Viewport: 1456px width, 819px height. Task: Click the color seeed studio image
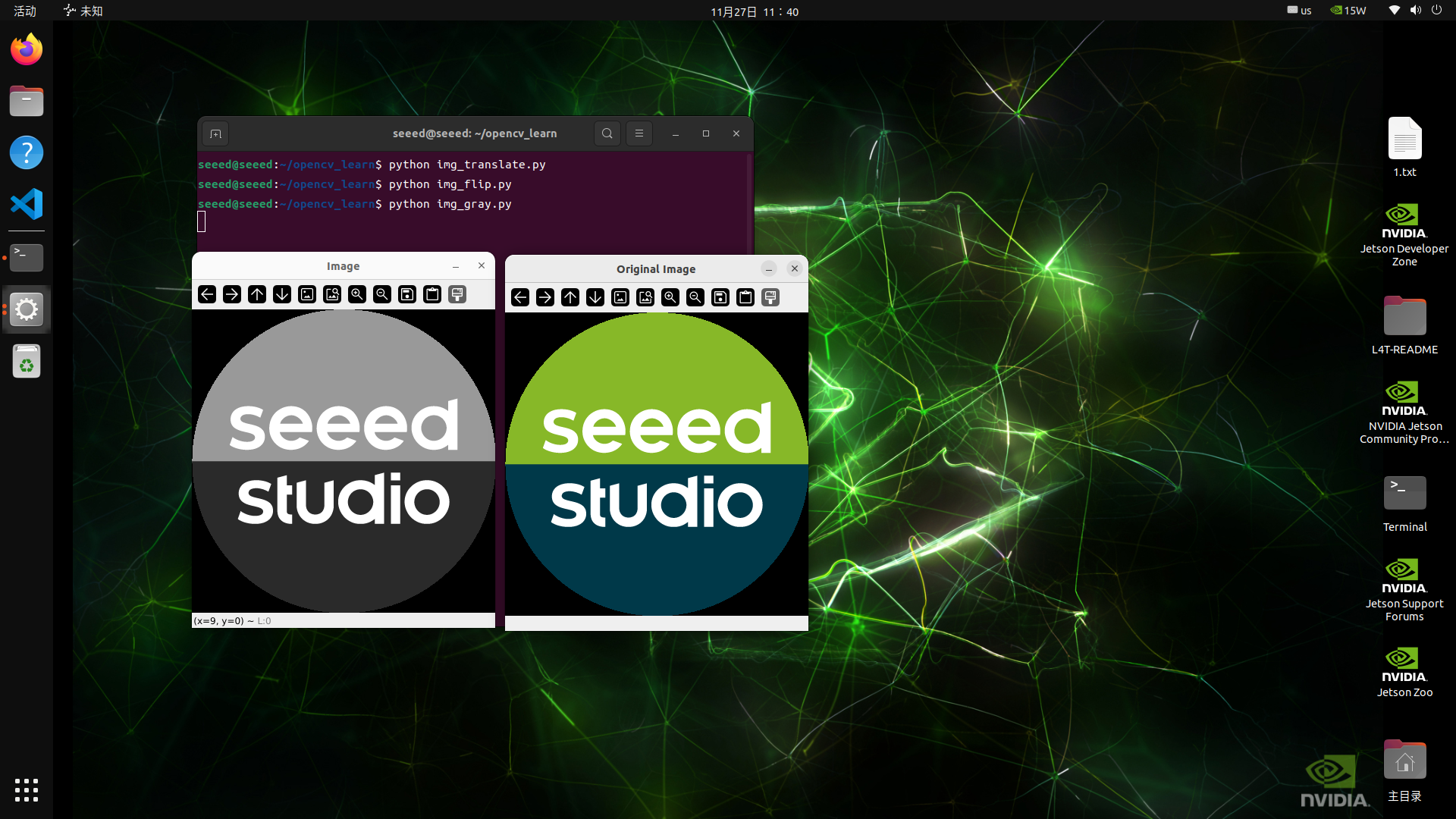[x=657, y=464]
